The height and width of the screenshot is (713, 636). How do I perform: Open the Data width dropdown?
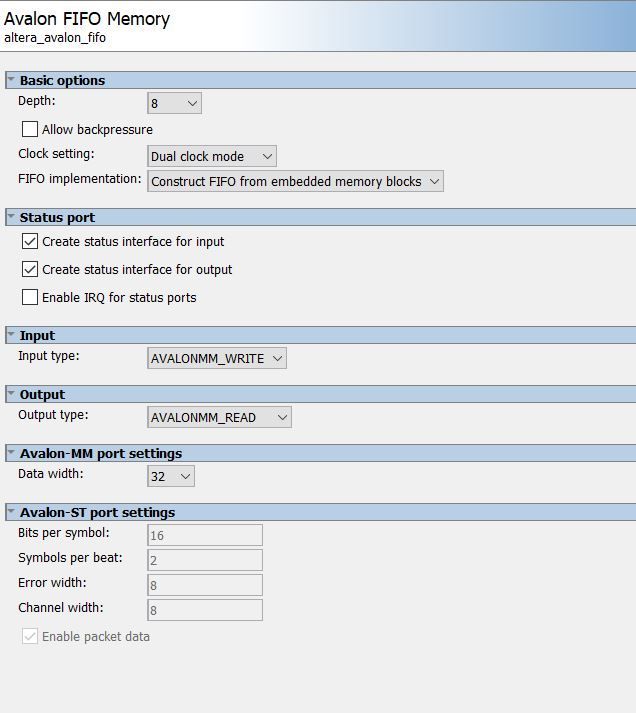170,476
